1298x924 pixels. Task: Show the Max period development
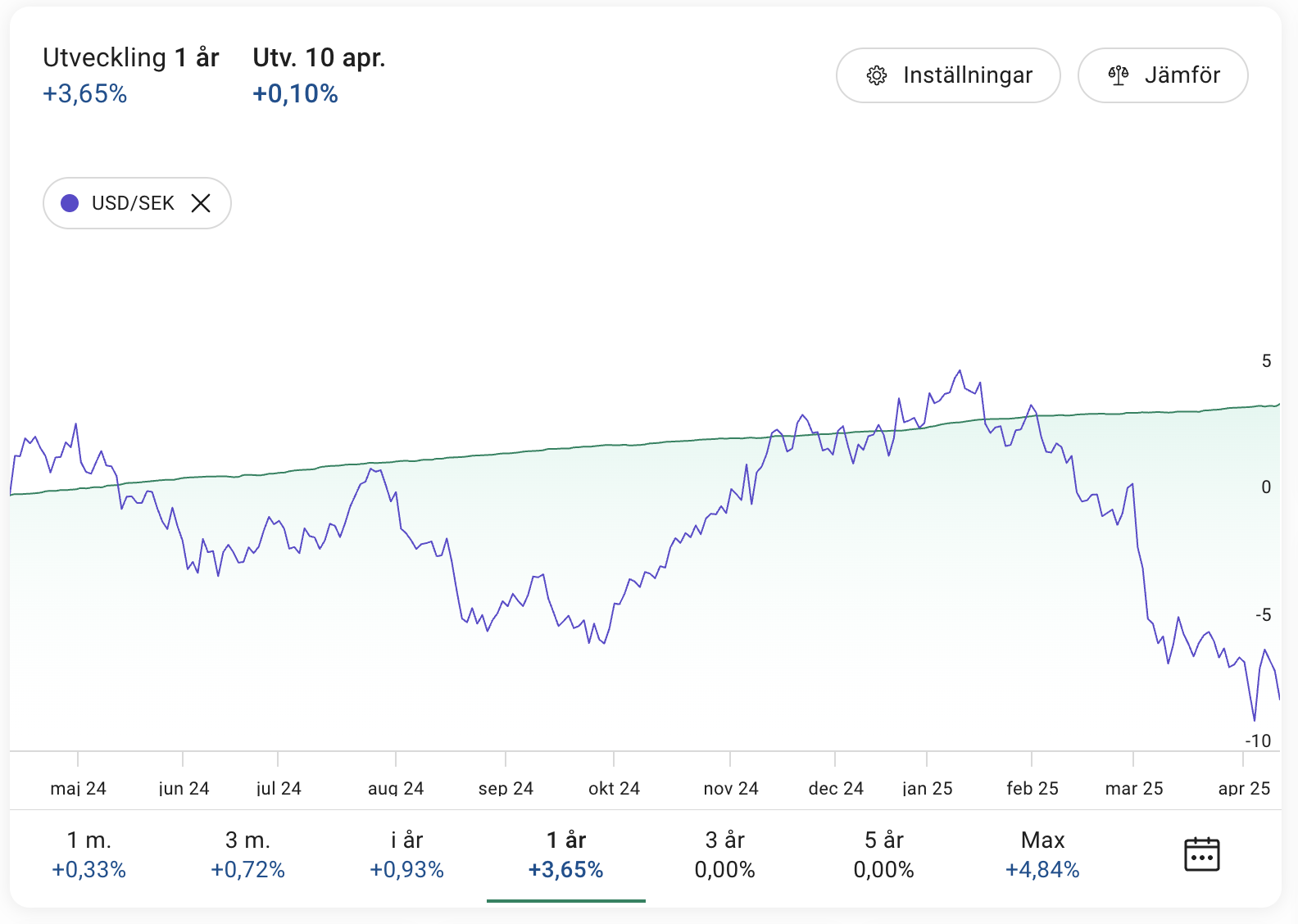click(1042, 854)
